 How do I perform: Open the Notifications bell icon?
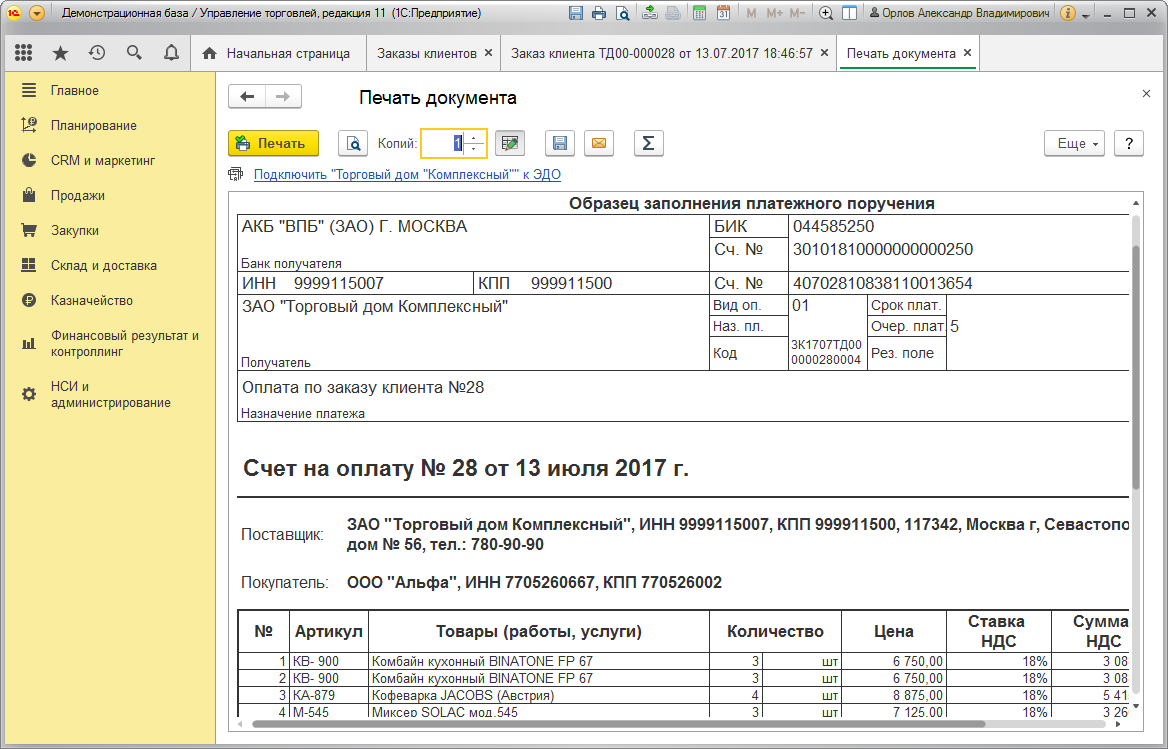point(171,53)
